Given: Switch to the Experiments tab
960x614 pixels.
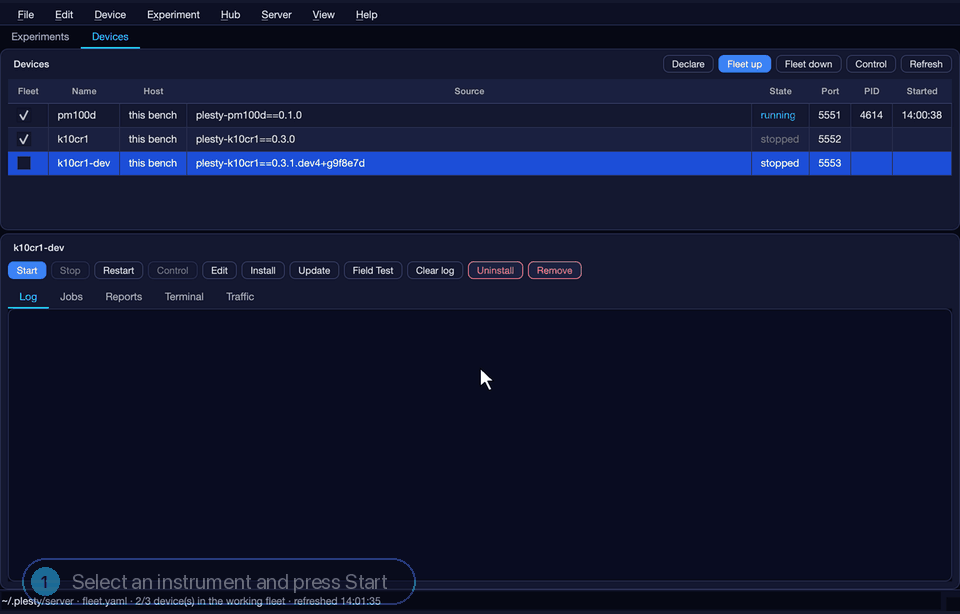Looking at the screenshot, I should [40, 37].
